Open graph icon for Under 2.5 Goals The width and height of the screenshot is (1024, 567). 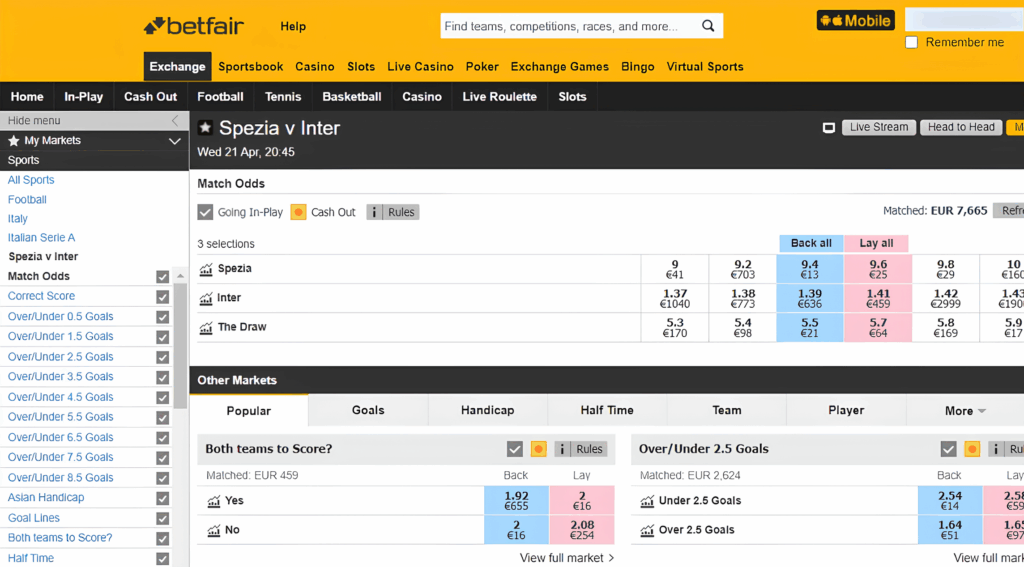click(x=647, y=501)
